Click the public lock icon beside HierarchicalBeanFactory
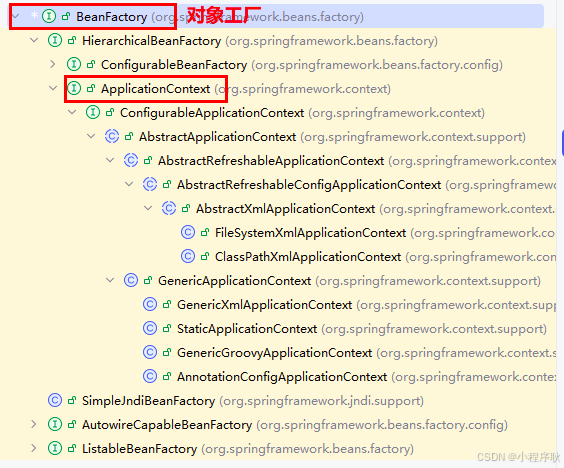The height and width of the screenshot is (468, 564). [72, 40]
